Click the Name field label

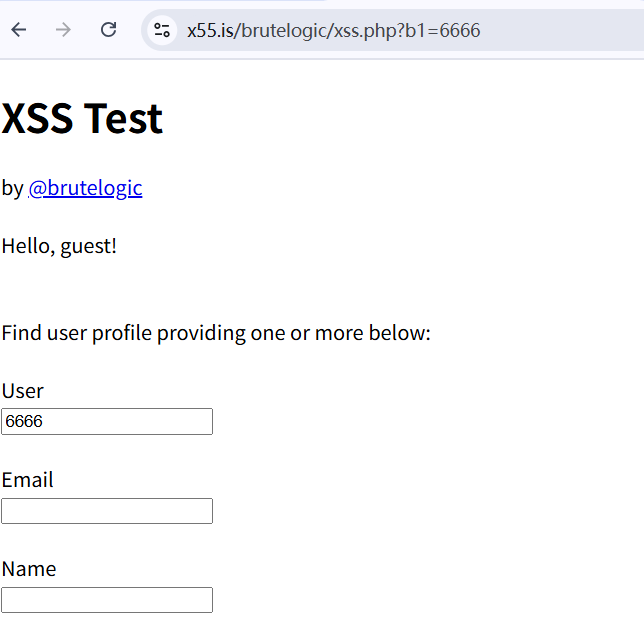click(x=29, y=569)
